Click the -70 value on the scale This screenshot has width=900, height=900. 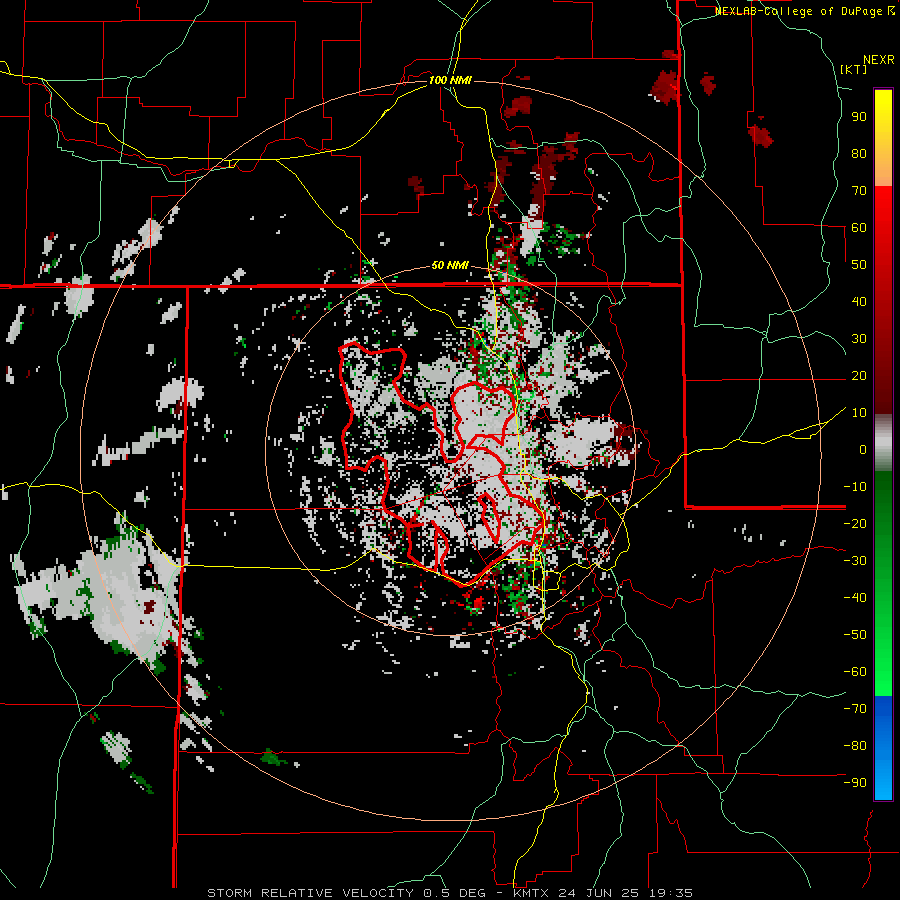[855, 709]
